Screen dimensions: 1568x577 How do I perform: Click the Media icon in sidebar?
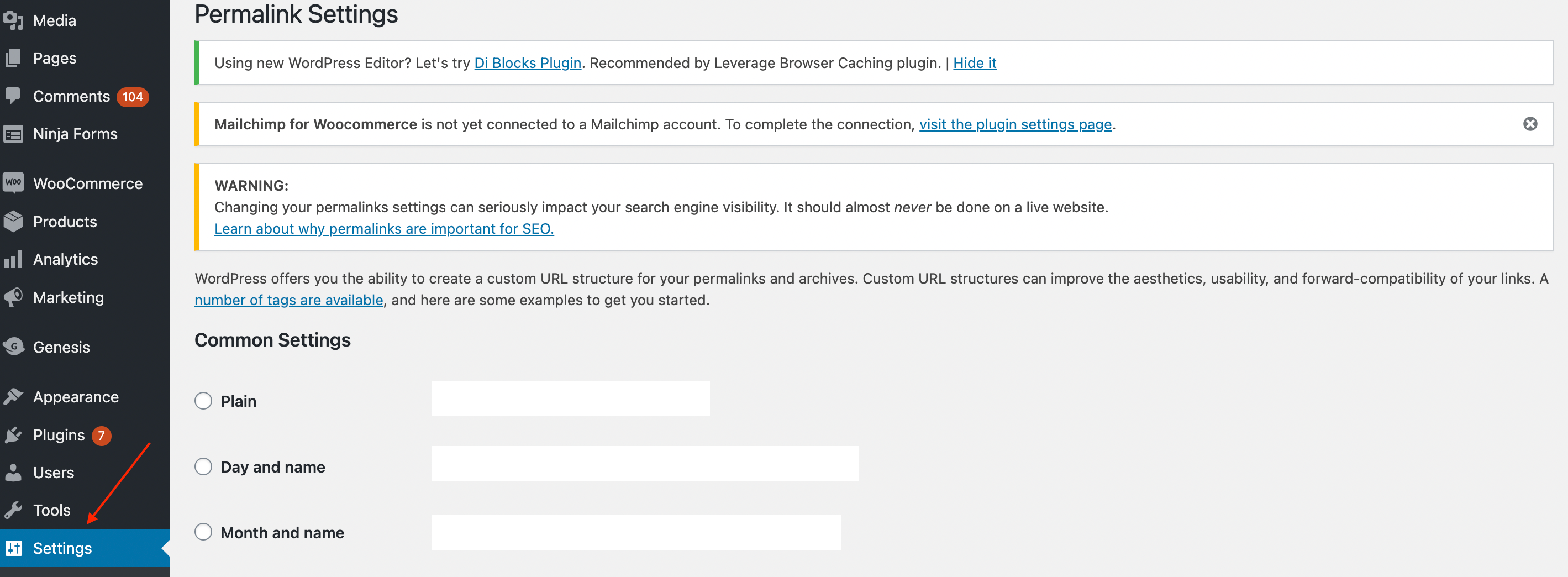click(13, 20)
